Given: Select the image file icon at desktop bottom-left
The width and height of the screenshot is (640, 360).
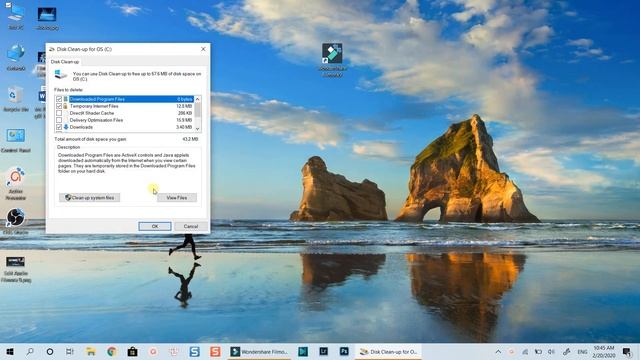Looking at the screenshot, I should (x=16, y=269).
